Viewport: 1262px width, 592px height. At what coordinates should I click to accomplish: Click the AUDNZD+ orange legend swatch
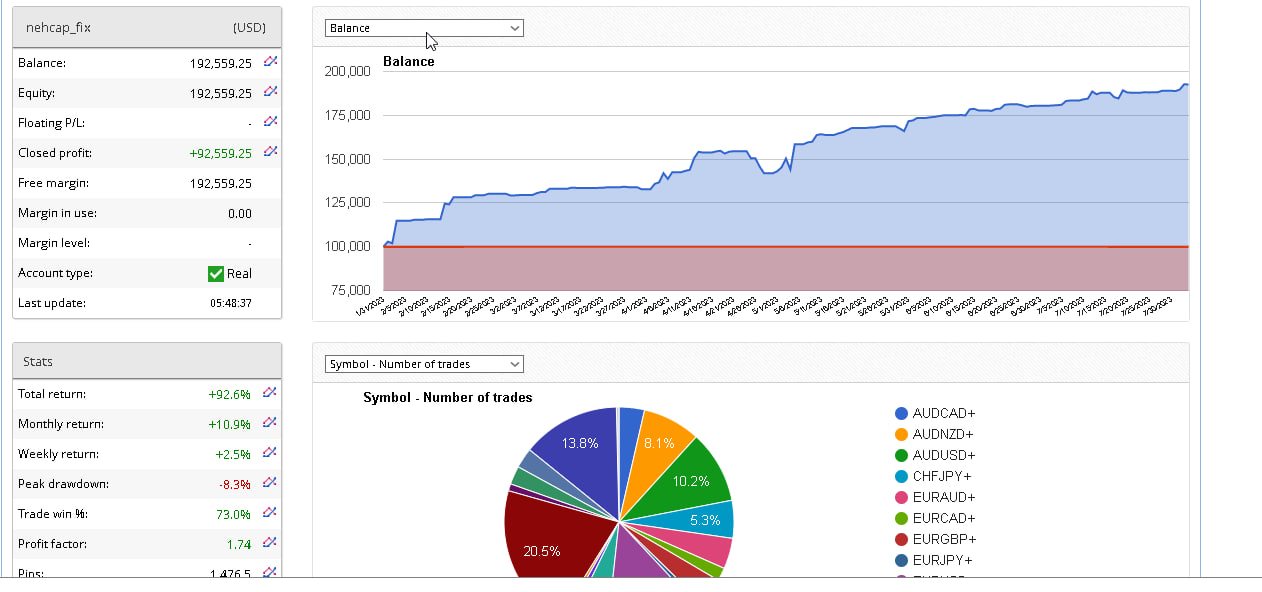[902, 434]
